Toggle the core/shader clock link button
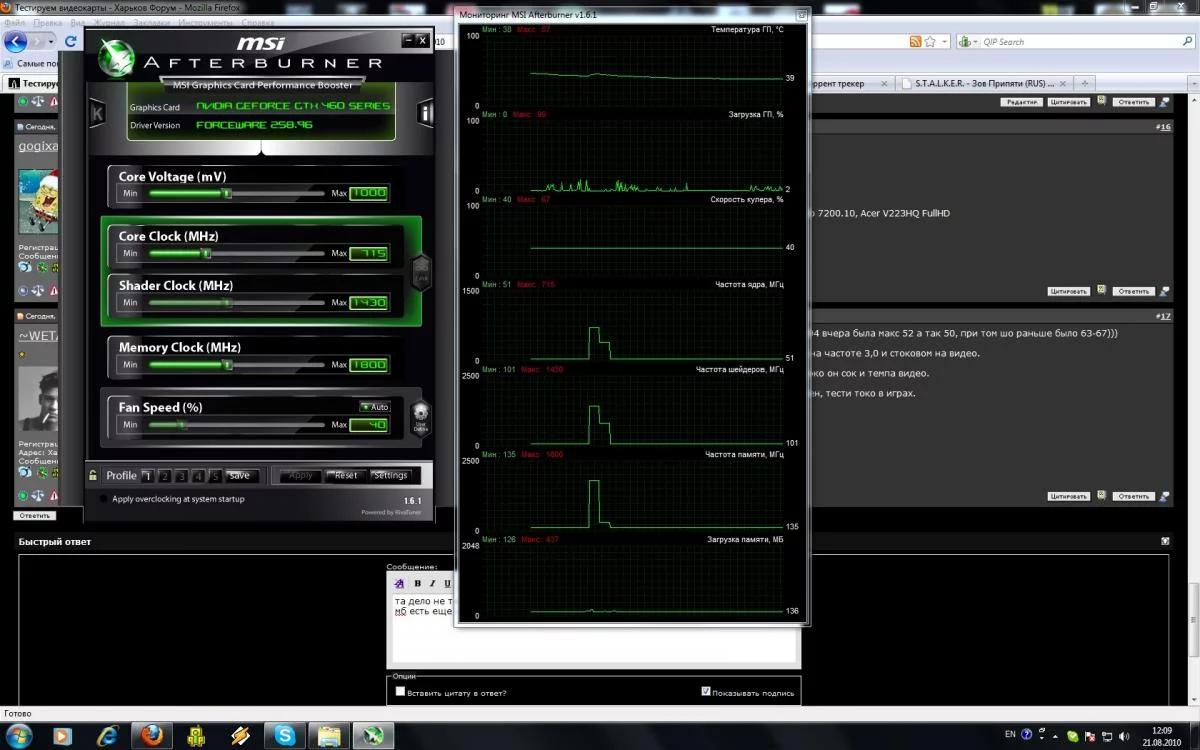The width and height of the screenshot is (1200, 750). click(421, 270)
